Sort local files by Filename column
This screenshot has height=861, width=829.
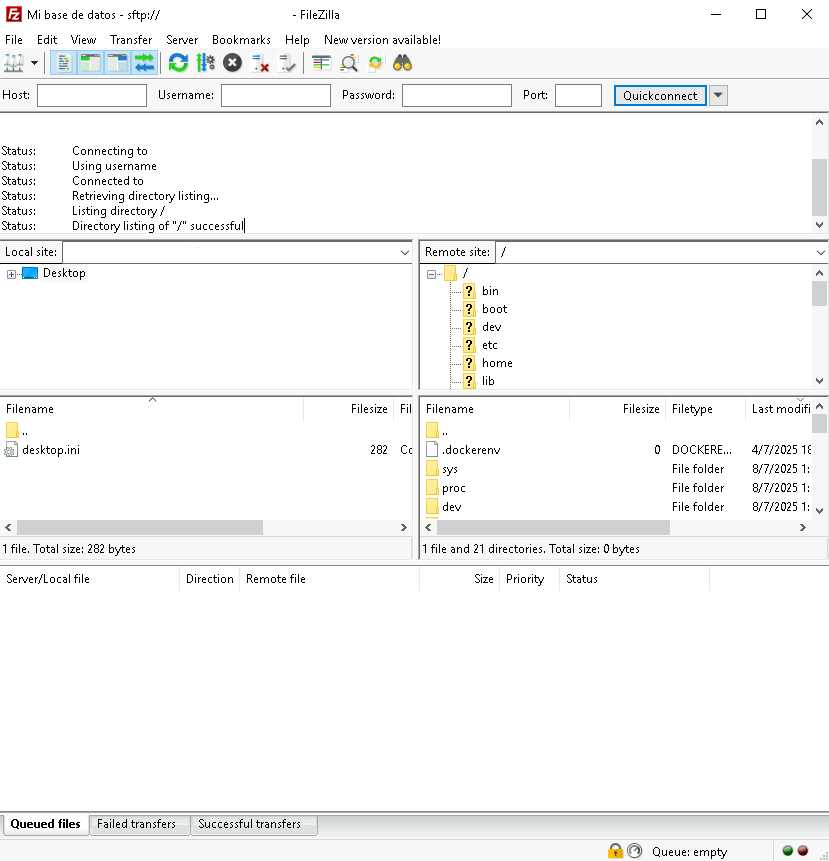tap(152, 409)
